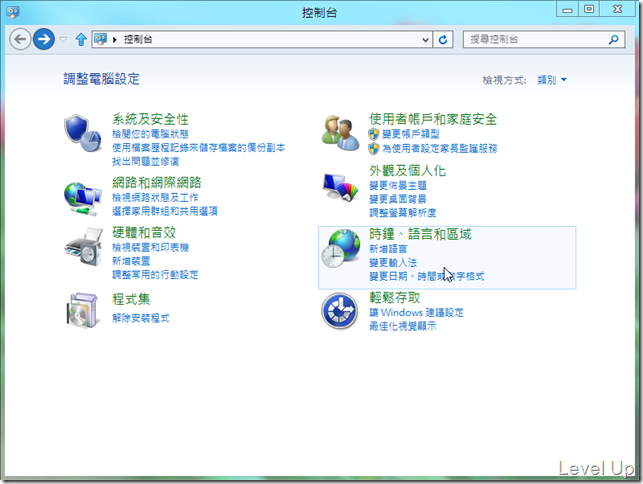Open the Hardware and Sound printer icon
Screen dimensions: 643x484
pyautogui.click(x=83, y=247)
